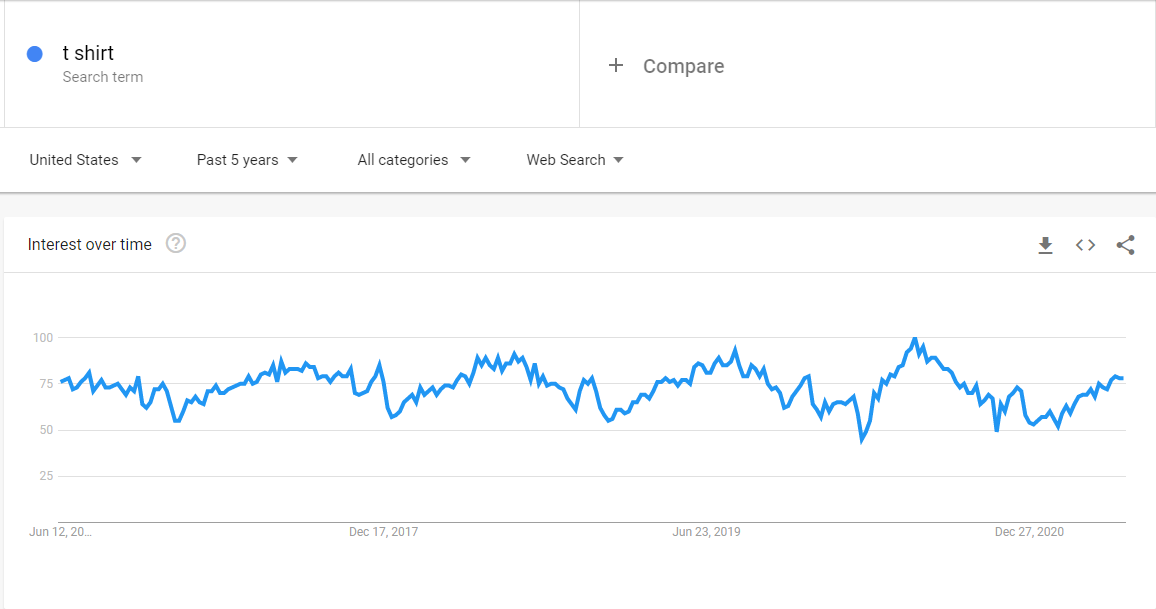Select the Dec 17, 2017 axis label
This screenshot has width=1156, height=609.
(383, 532)
